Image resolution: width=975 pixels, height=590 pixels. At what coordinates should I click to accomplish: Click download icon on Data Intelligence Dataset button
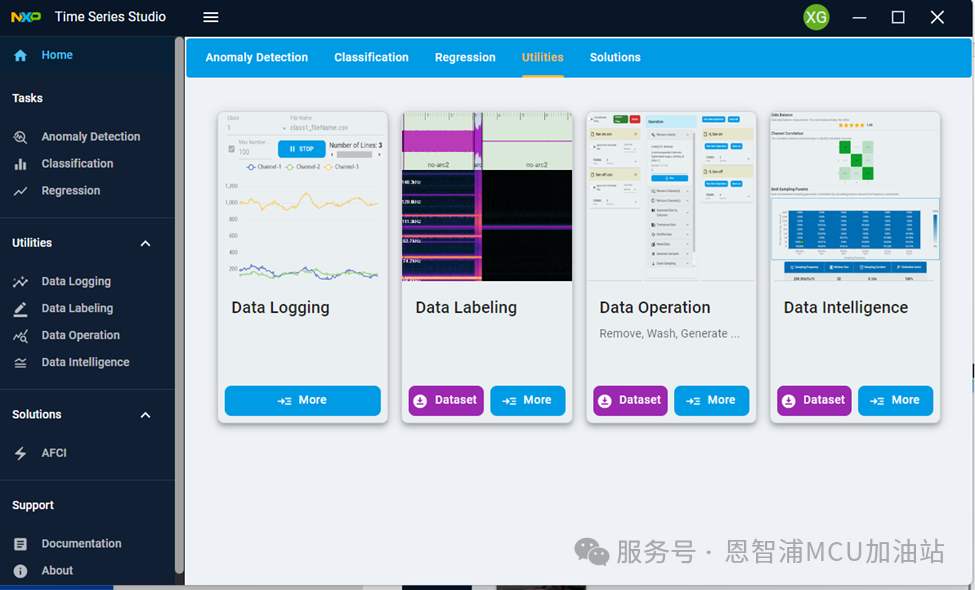coord(788,401)
